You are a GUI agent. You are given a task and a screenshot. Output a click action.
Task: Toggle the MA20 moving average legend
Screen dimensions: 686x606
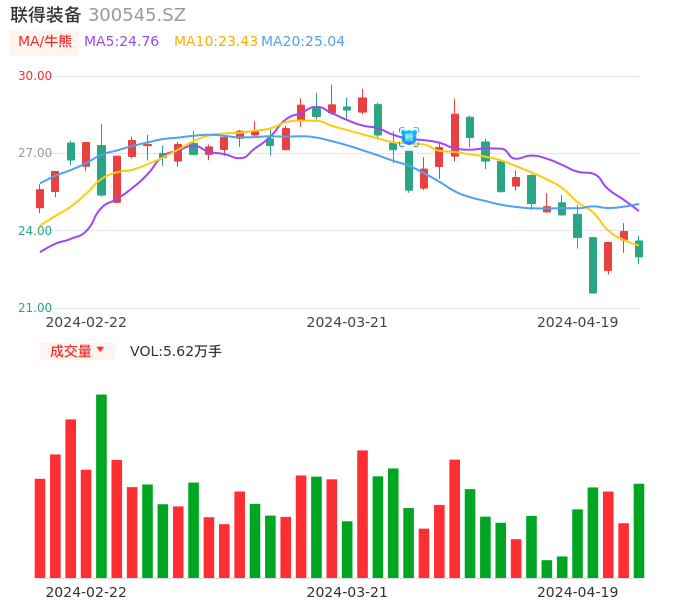(x=303, y=42)
